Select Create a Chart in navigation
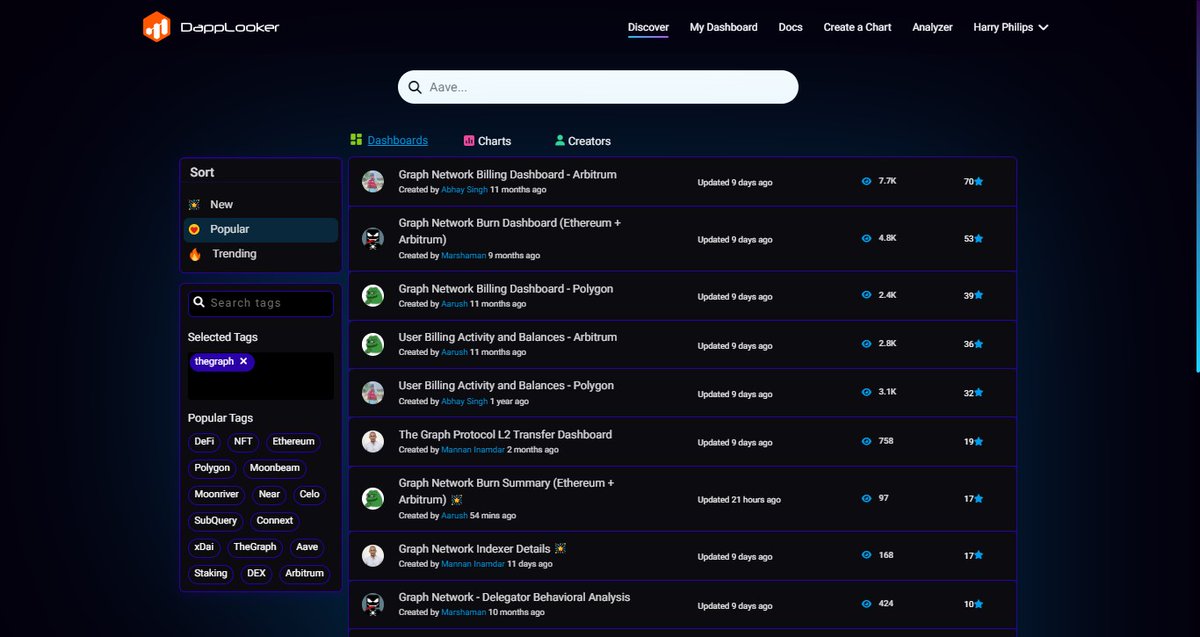The image size is (1200, 637). [x=857, y=27]
